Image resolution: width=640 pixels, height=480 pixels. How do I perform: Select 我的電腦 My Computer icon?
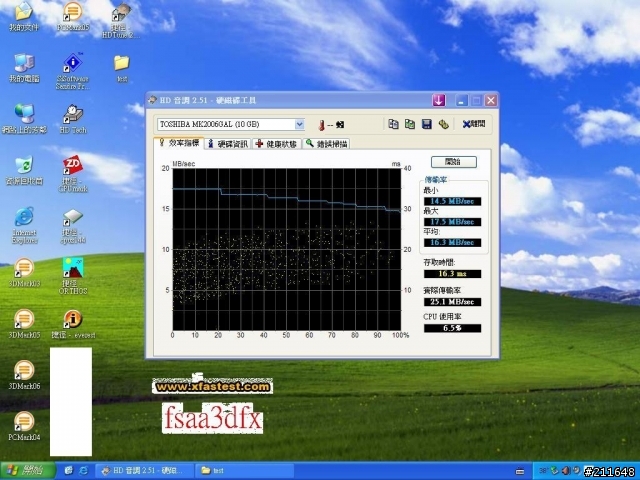coord(24,69)
